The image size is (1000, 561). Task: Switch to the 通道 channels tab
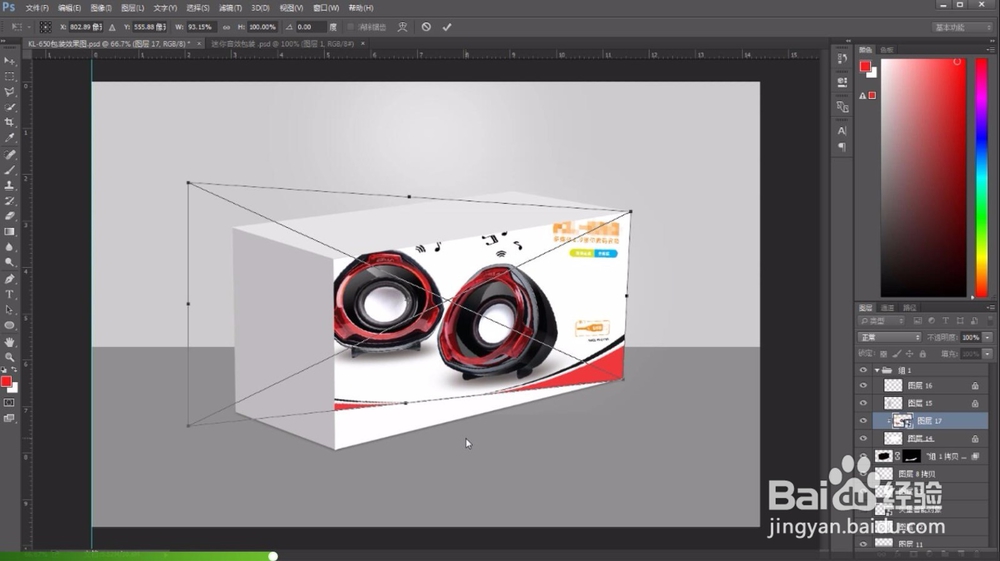point(887,308)
